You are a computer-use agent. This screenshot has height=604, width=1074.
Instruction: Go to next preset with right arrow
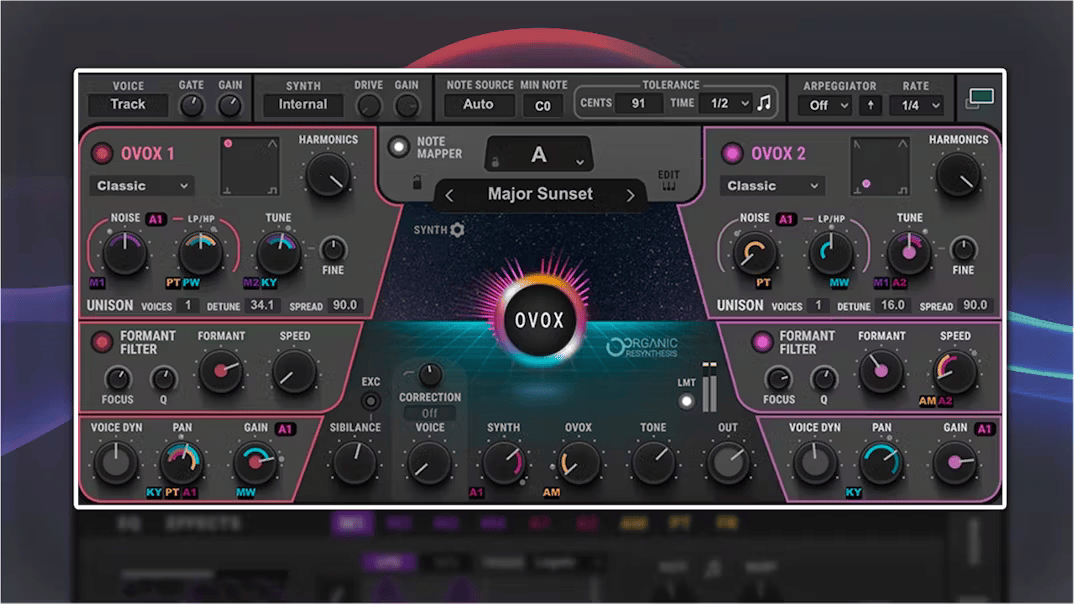[630, 195]
